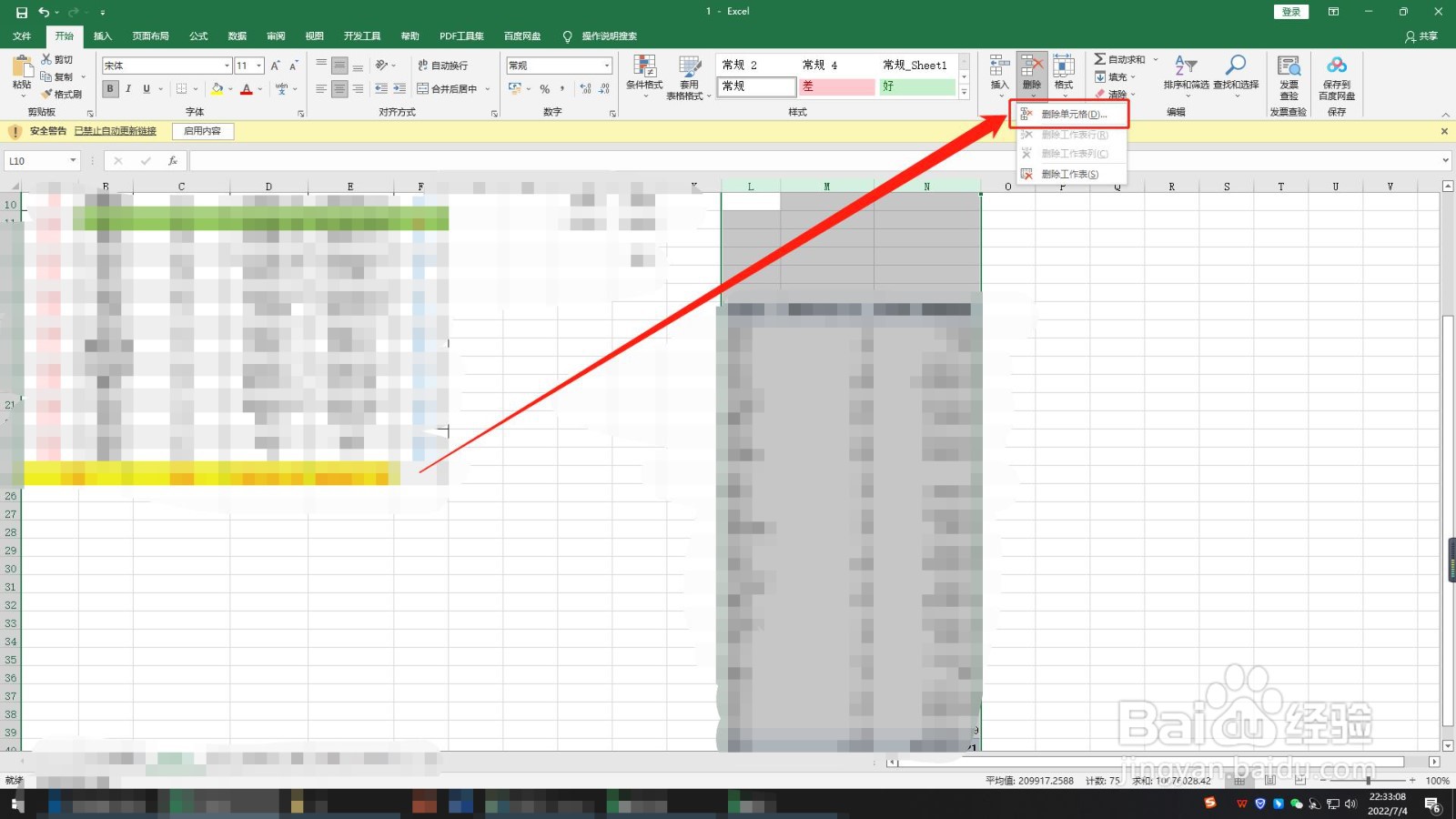Image resolution: width=1456 pixels, height=819 pixels.
Task: Apply the comma style number format
Action: 562,89
